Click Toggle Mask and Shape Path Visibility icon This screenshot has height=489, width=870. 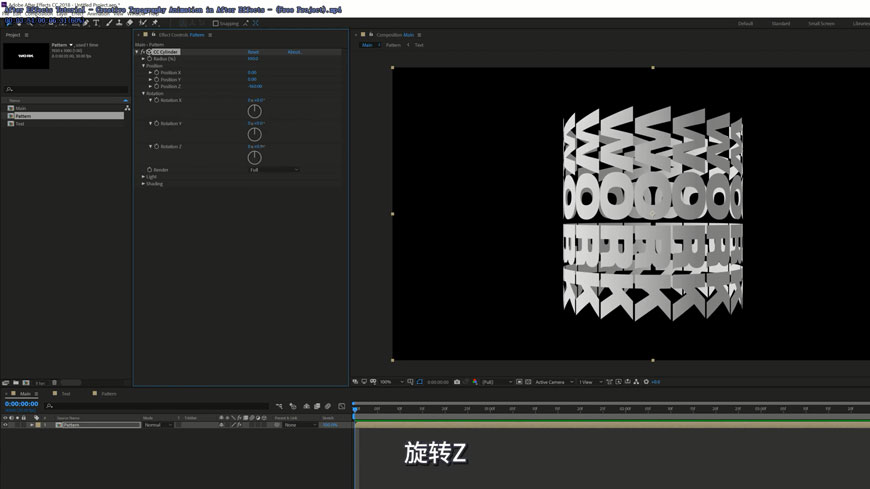point(419,382)
